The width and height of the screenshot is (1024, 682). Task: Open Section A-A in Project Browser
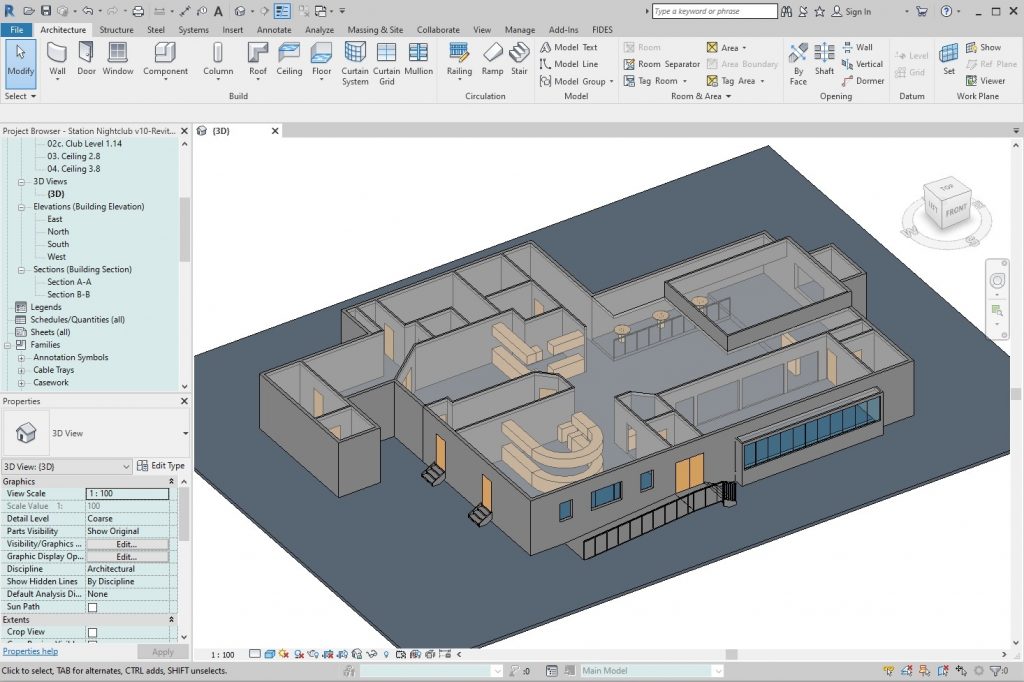click(69, 282)
